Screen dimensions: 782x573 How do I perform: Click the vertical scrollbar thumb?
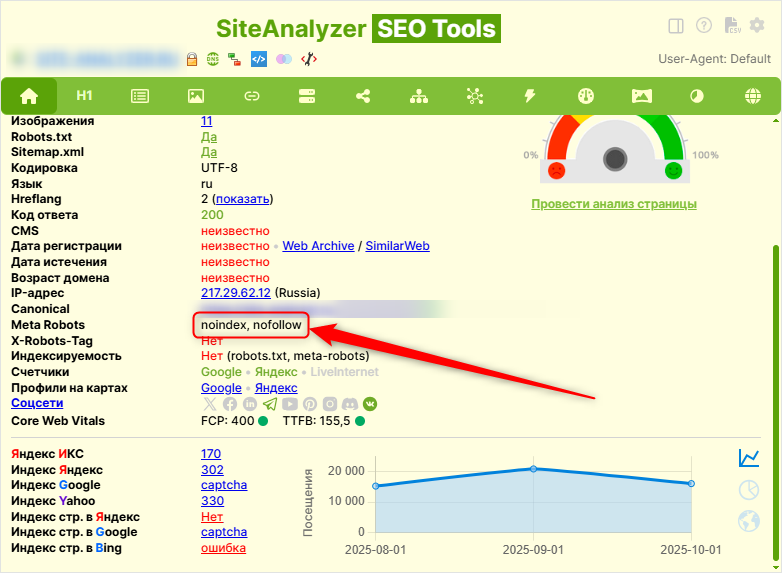[776, 402]
